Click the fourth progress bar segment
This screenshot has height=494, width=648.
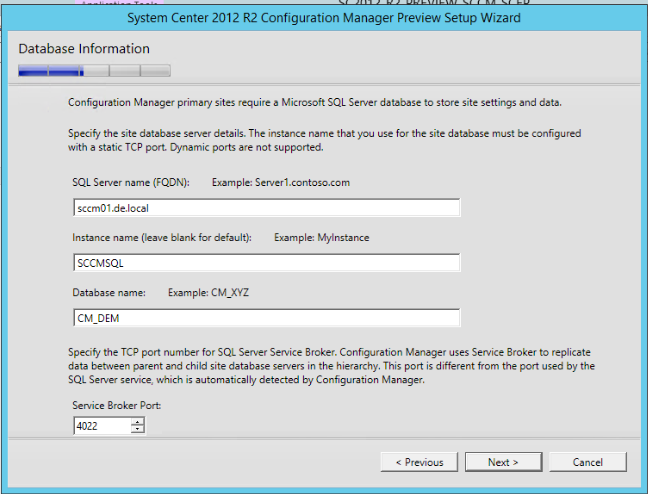125,71
